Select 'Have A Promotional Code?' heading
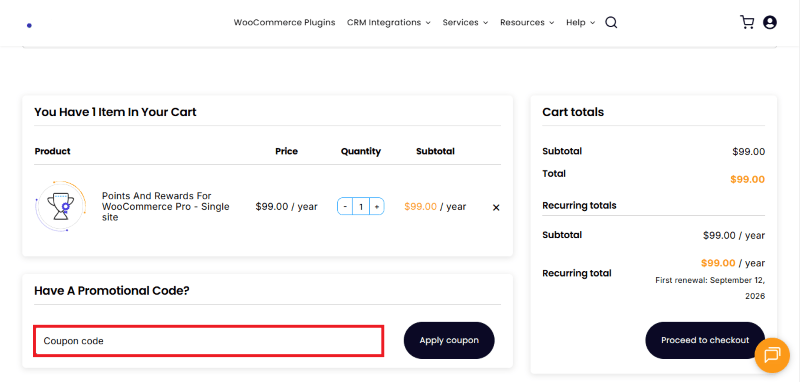Viewport: 800px width, 382px height. [x=112, y=291]
